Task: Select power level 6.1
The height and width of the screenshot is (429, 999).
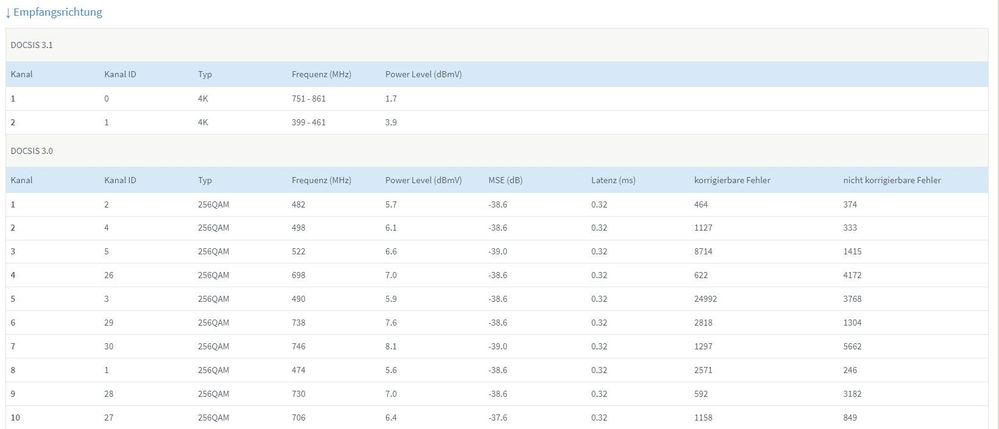Action: pyautogui.click(x=391, y=228)
